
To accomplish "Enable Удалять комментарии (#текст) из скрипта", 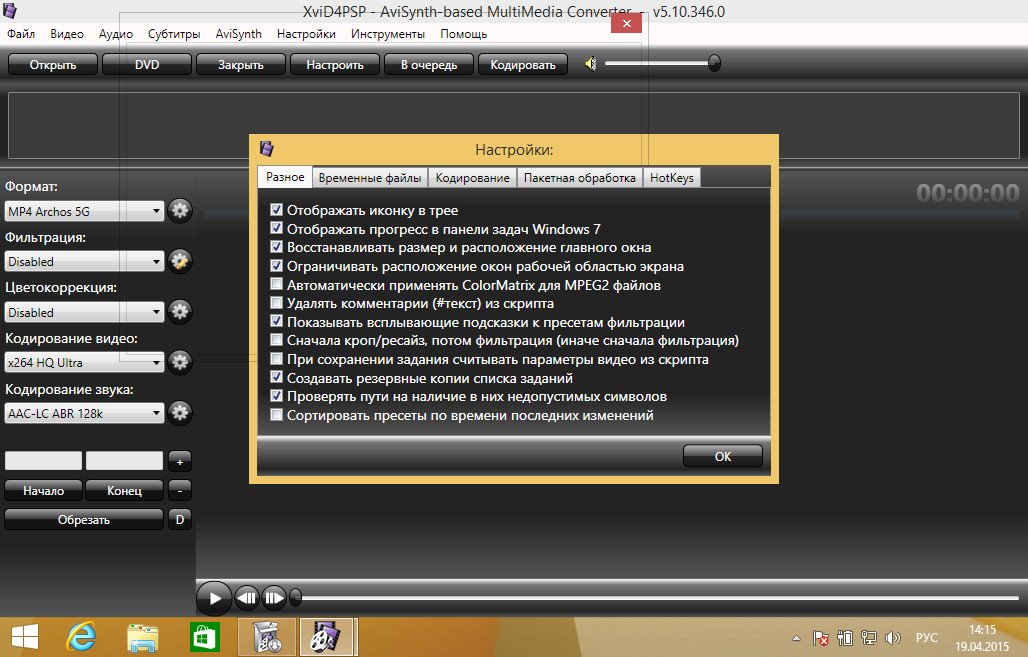I will 277,303.
